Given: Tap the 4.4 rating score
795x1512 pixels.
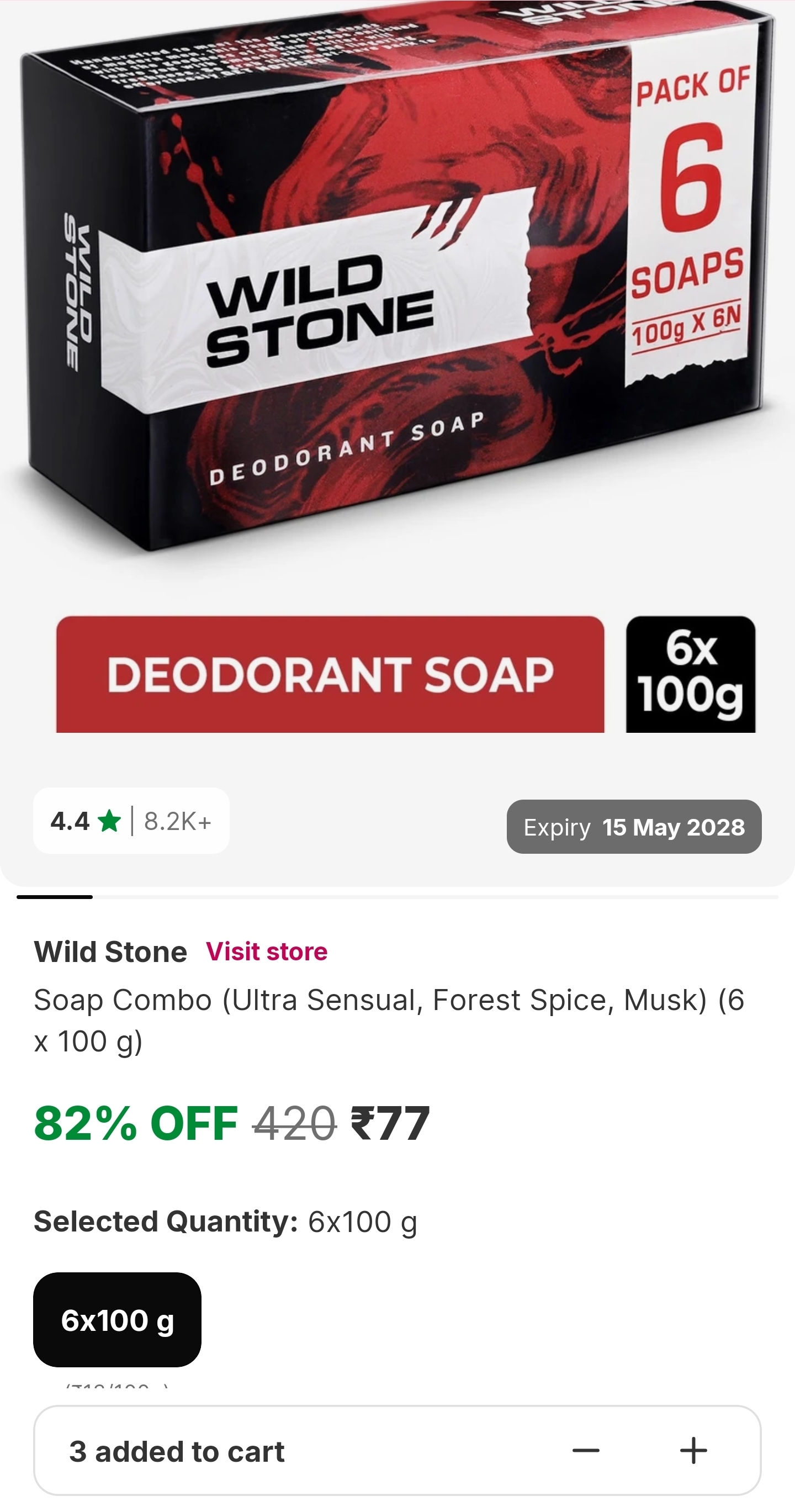Looking at the screenshot, I should (x=69, y=821).
